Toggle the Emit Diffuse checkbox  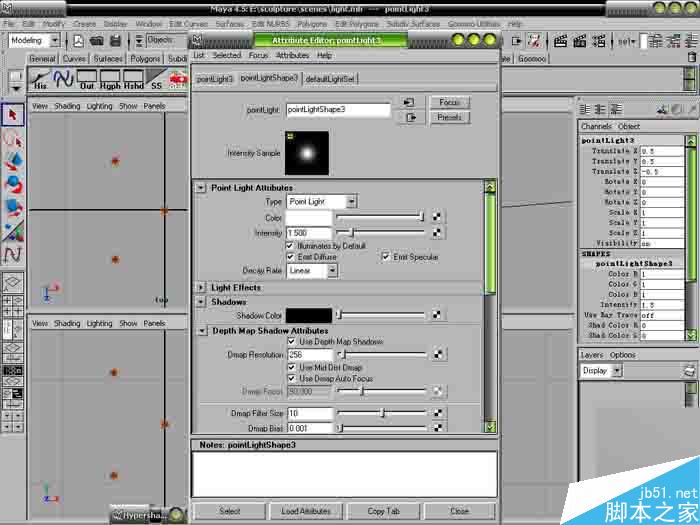pyautogui.click(x=291, y=257)
